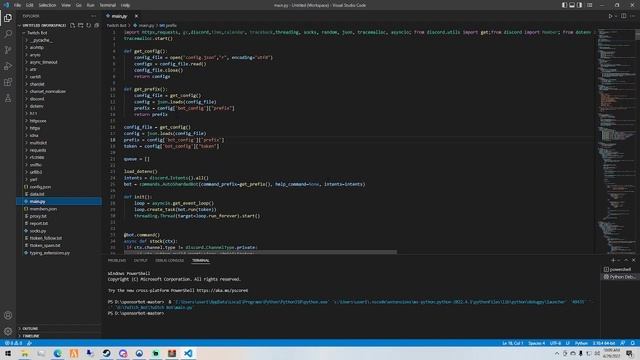The width and height of the screenshot is (640, 360).
Task: Open the Source Control view
Action: coord(8,50)
